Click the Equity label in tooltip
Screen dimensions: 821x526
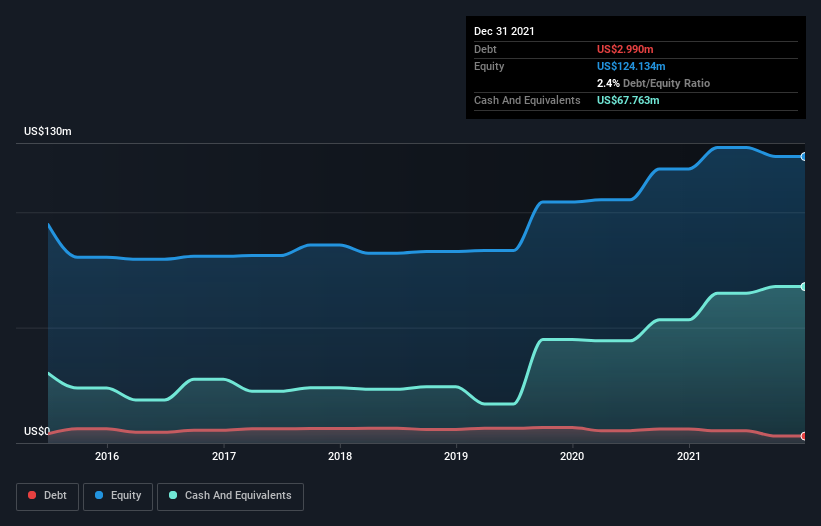click(x=489, y=66)
